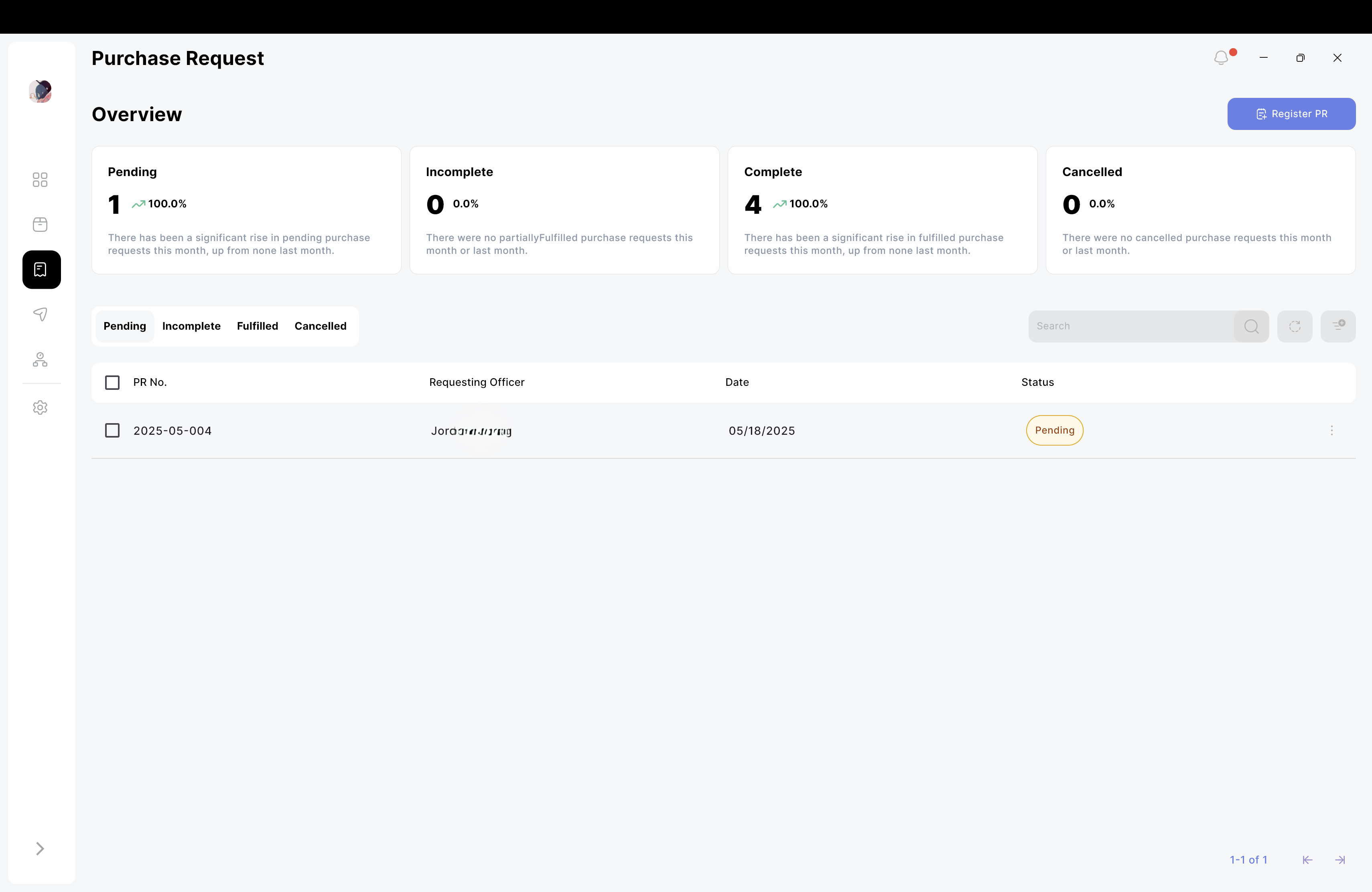The image size is (1372, 892).
Task: Open the paper plane sidebar icon
Action: point(40,314)
